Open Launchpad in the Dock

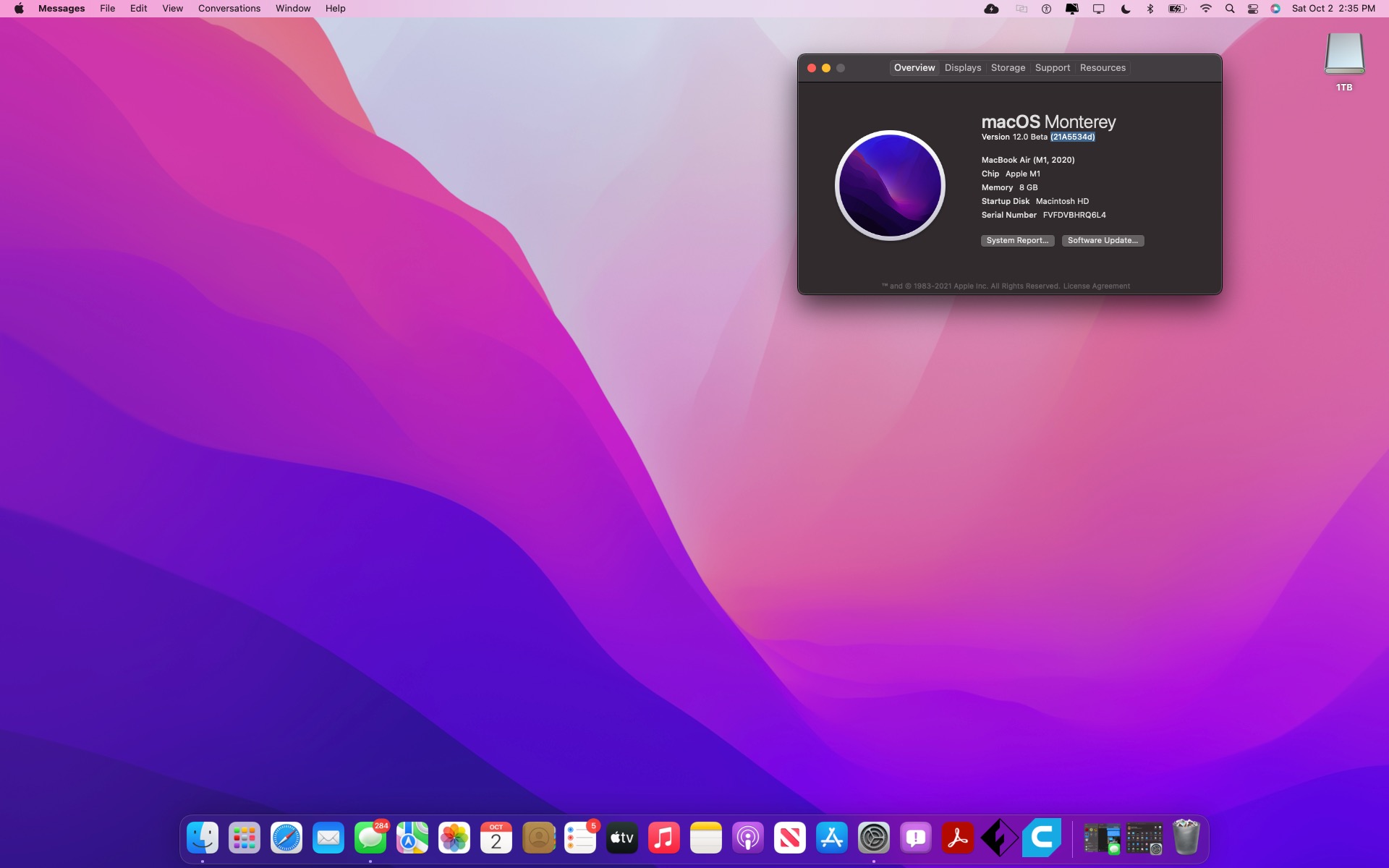click(x=245, y=838)
